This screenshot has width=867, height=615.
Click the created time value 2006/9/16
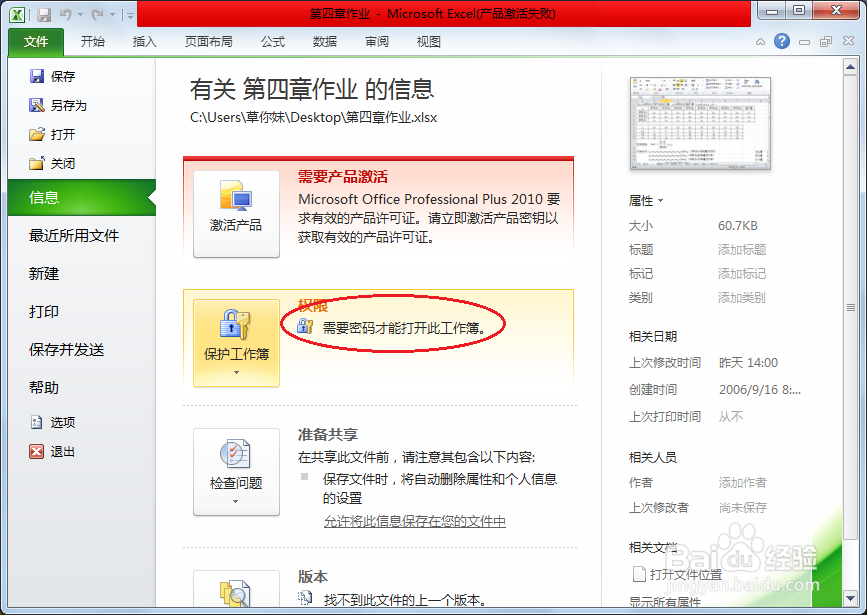pyautogui.click(x=760, y=390)
